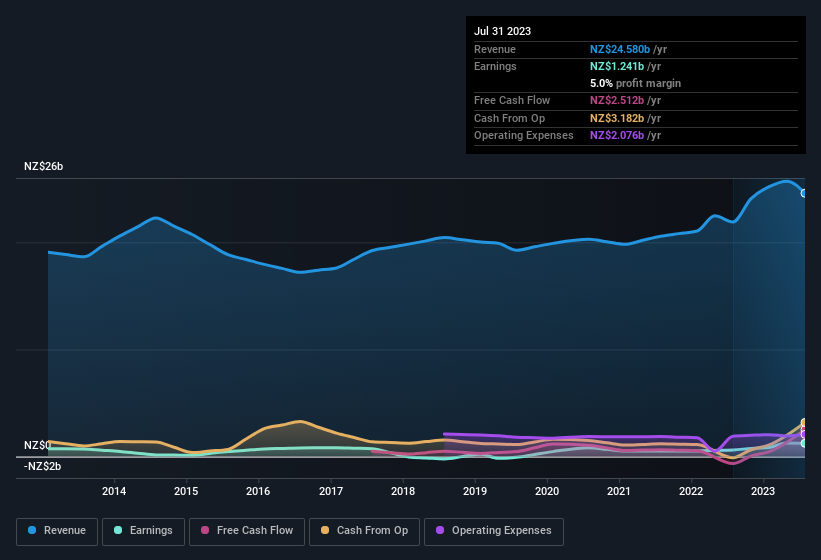821x560 pixels.
Task: Select the 2021 x-axis label
Action: tap(619, 491)
